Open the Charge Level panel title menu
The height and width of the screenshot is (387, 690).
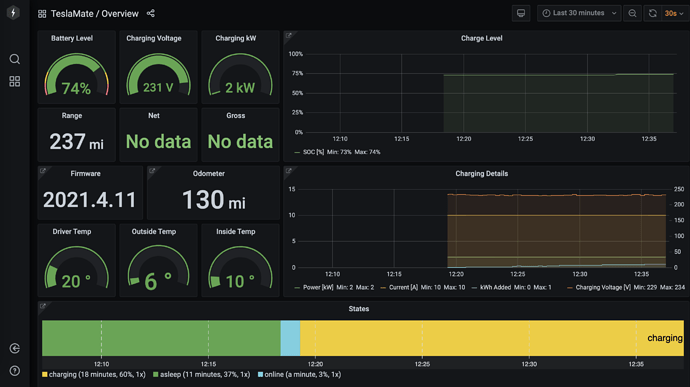(x=481, y=38)
